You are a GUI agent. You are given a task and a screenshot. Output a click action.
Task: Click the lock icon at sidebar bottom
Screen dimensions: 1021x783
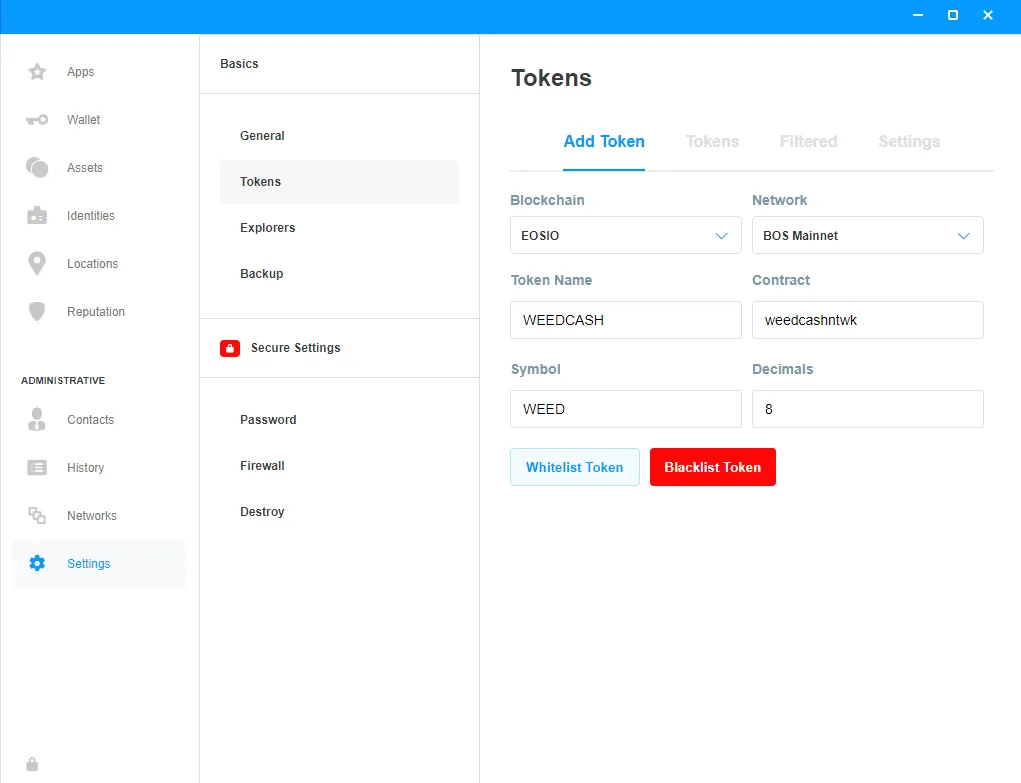coord(32,764)
